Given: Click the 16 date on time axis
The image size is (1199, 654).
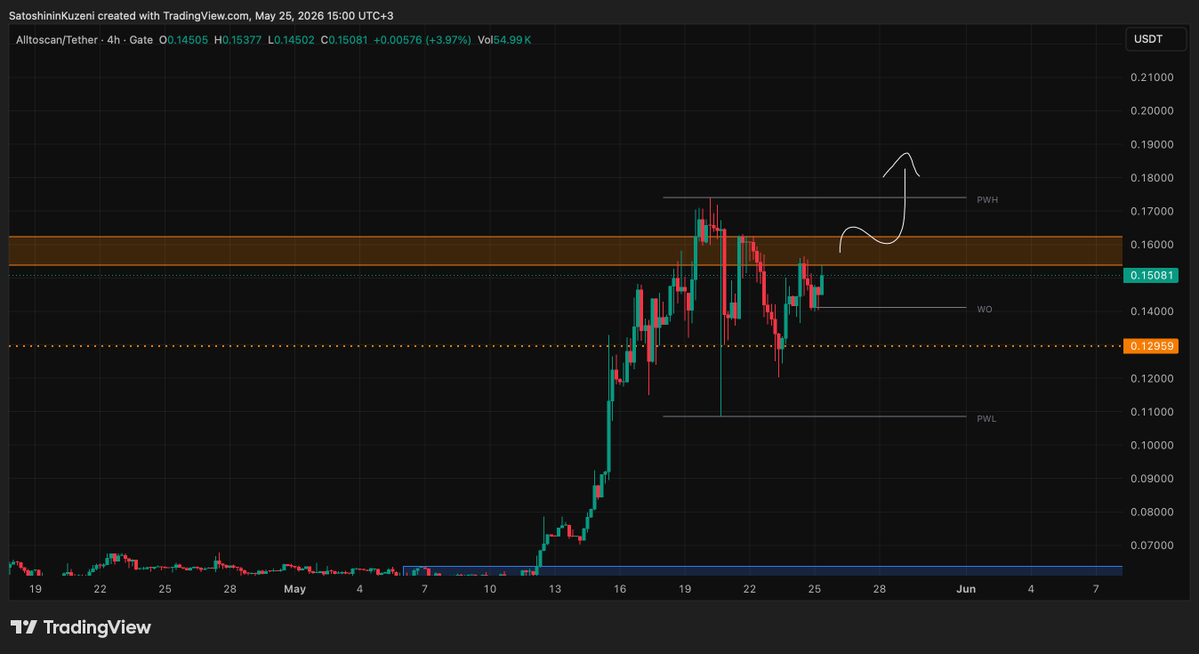Looking at the screenshot, I should 619,589.
